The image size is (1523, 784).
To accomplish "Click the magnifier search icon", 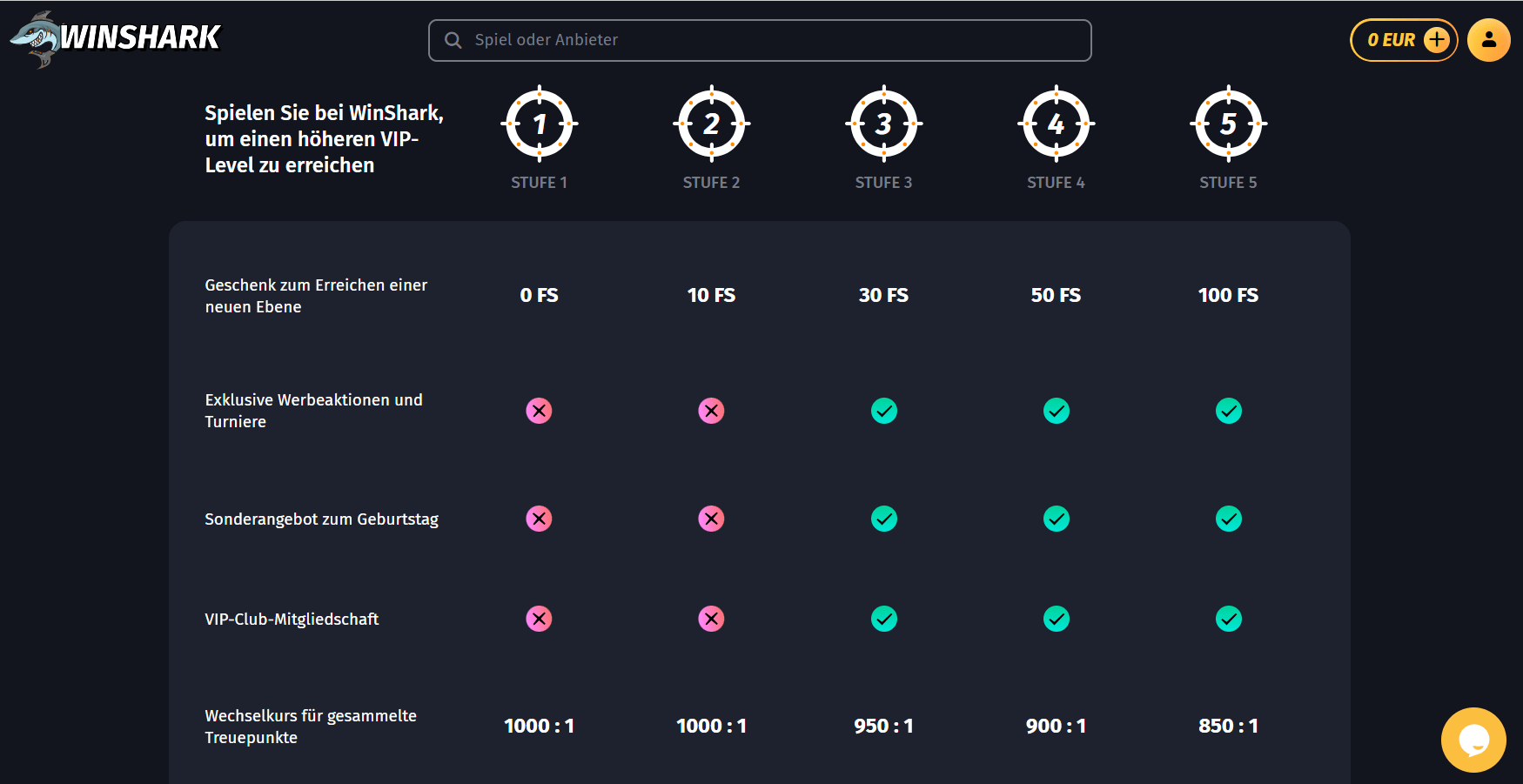I will click(453, 40).
